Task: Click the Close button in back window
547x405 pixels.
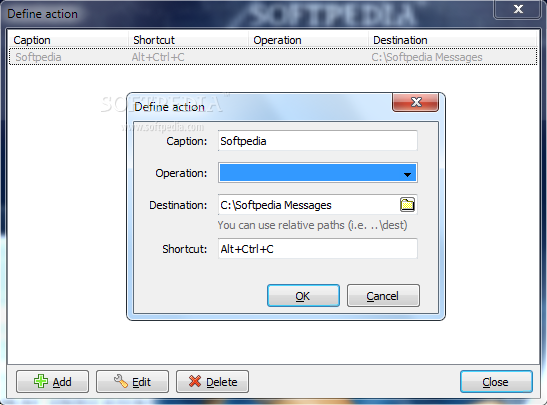Action: tap(496, 382)
